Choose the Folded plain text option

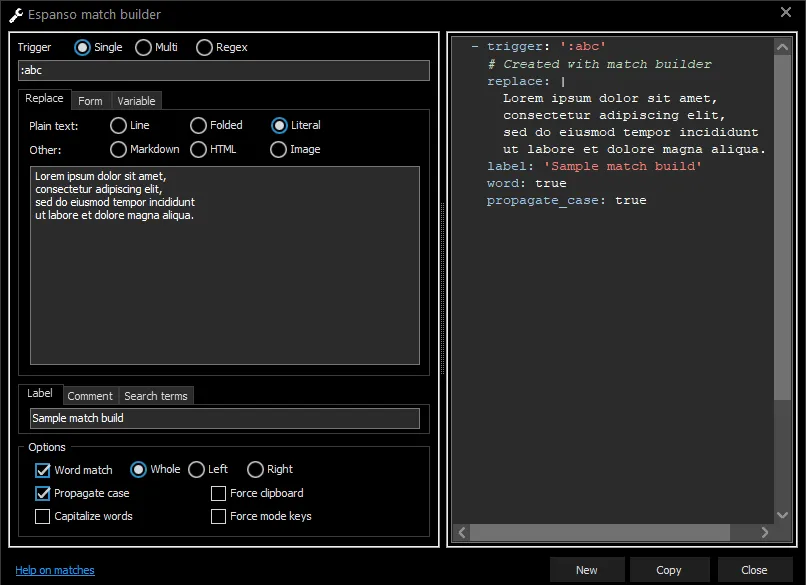coord(199,125)
